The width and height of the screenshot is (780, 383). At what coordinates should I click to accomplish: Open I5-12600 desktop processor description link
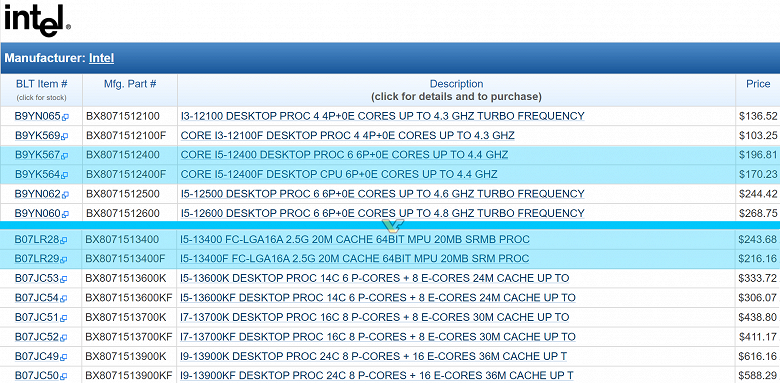click(x=382, y=213)
